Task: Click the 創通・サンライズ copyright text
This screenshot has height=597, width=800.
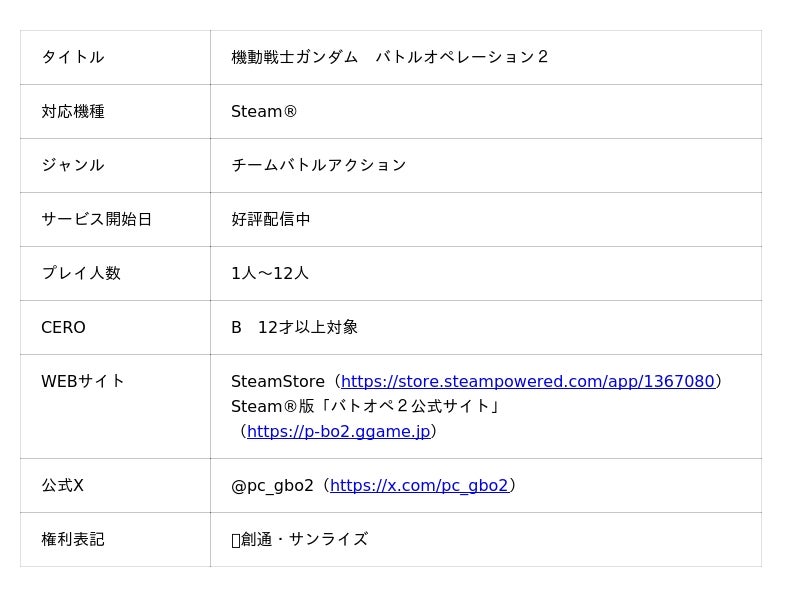Action: click(x=304, y=539)
